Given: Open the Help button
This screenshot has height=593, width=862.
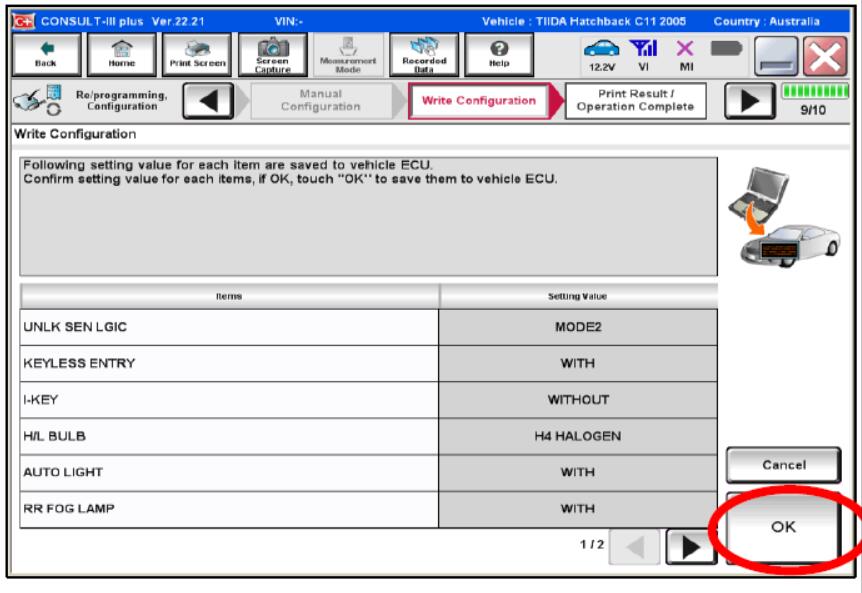Looking at the screenshot, I should (499, 54).
